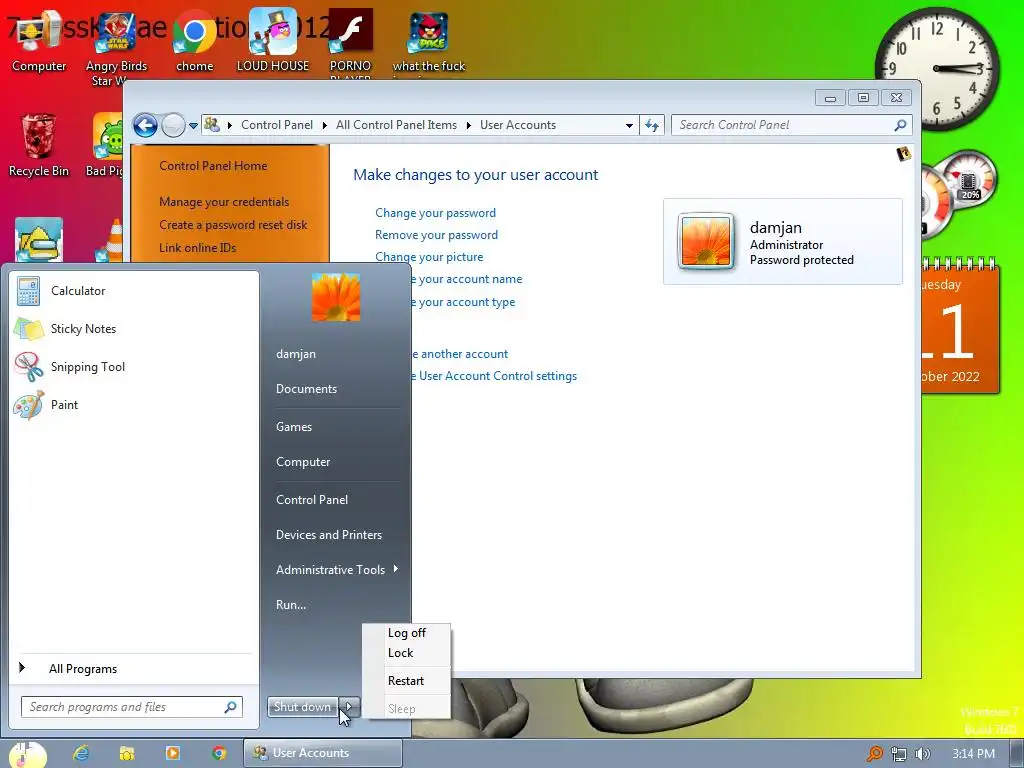The width and height of the screenshot is (1024, 768).
Task: Select the Bad Piggies desktop icon
Action: [107, 145]
